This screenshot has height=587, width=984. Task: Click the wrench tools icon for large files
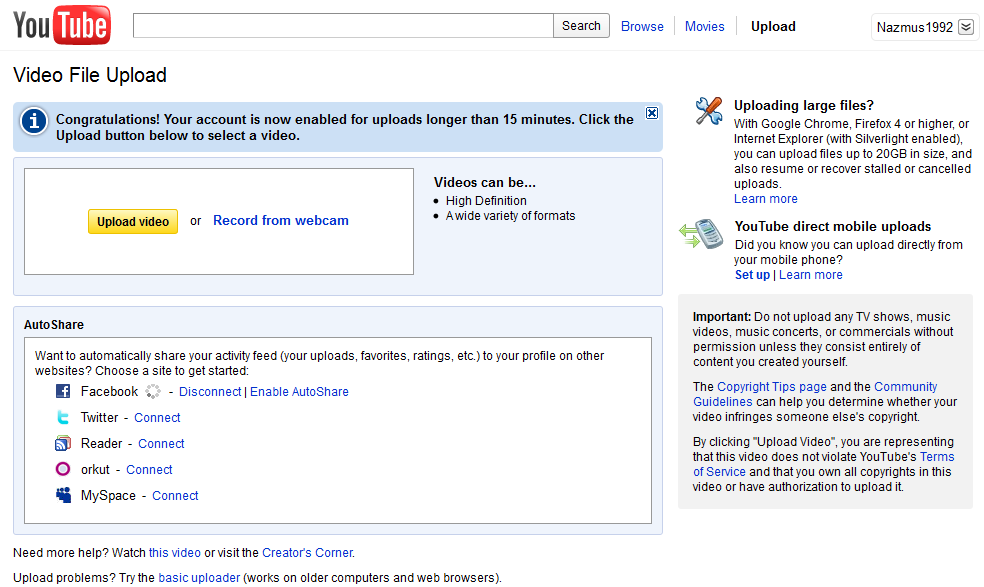point(709,111)
